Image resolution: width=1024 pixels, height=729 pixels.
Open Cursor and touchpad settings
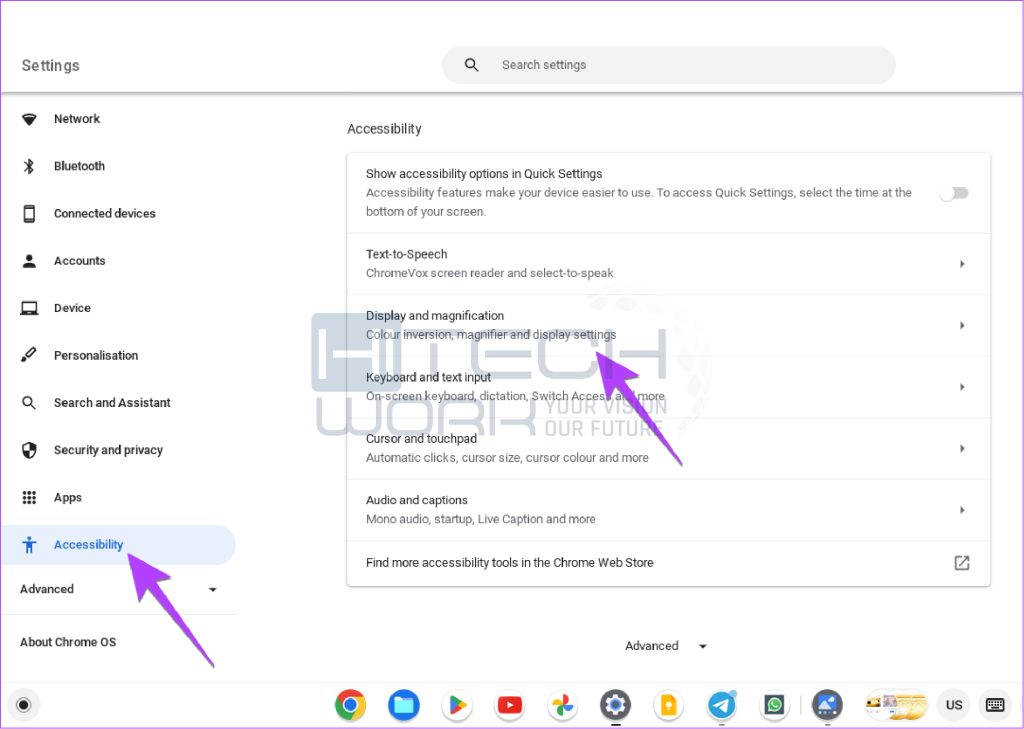[668, 449]
